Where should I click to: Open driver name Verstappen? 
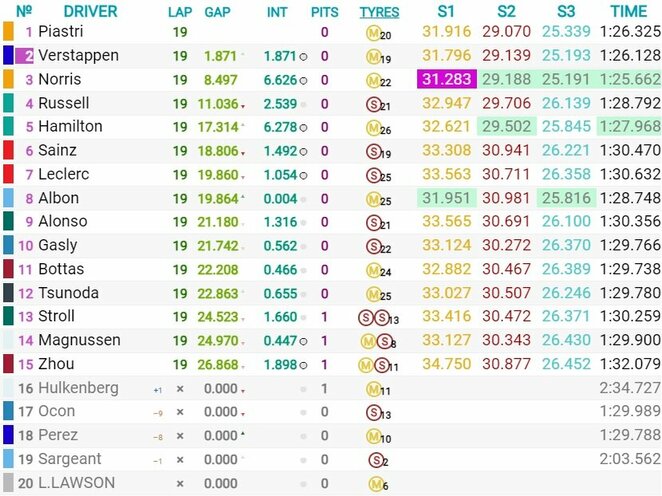(x=79, y=56)
